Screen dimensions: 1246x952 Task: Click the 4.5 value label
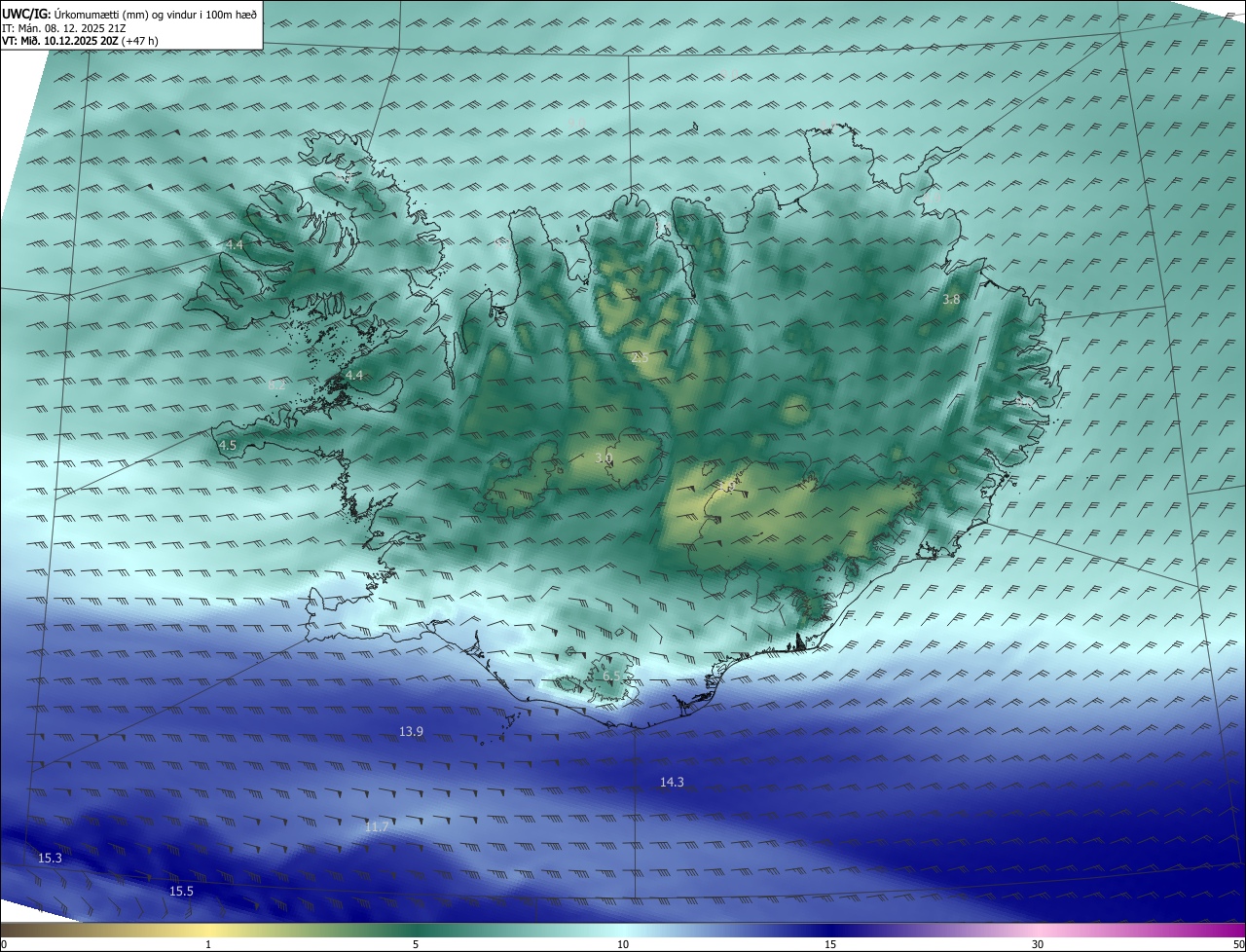pos(228,445)
